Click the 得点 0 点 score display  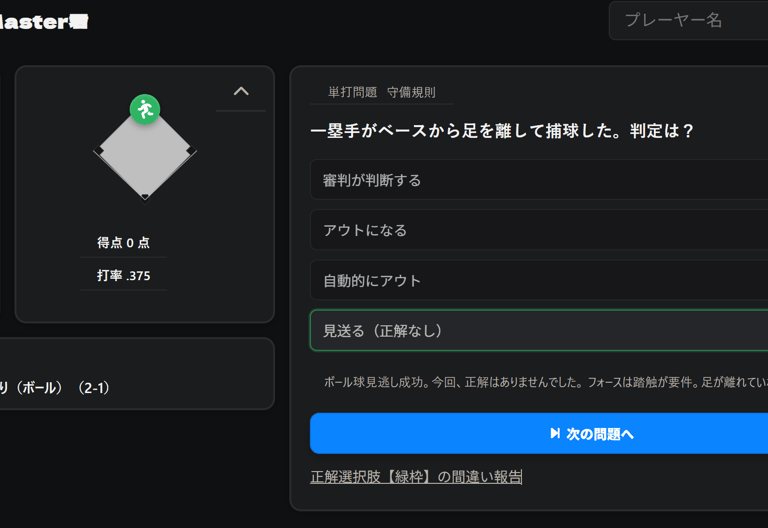(124, 243)
